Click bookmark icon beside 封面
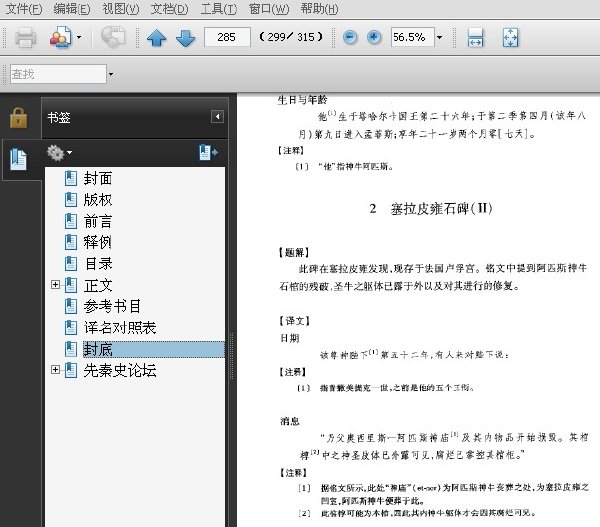This screenshot has width=600, height=527. (x=71, y=178)
